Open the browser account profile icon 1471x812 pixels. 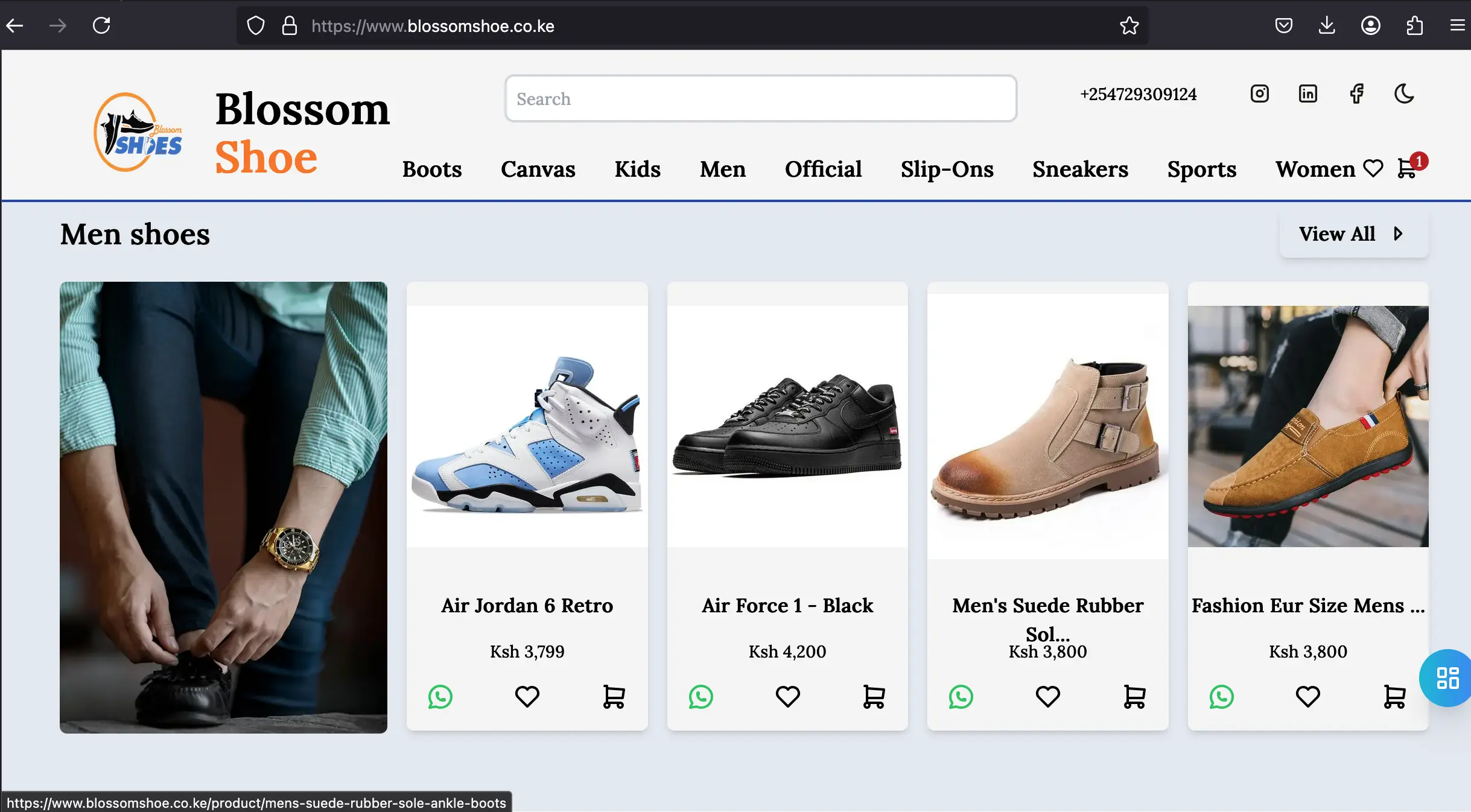click(1370, 25)
